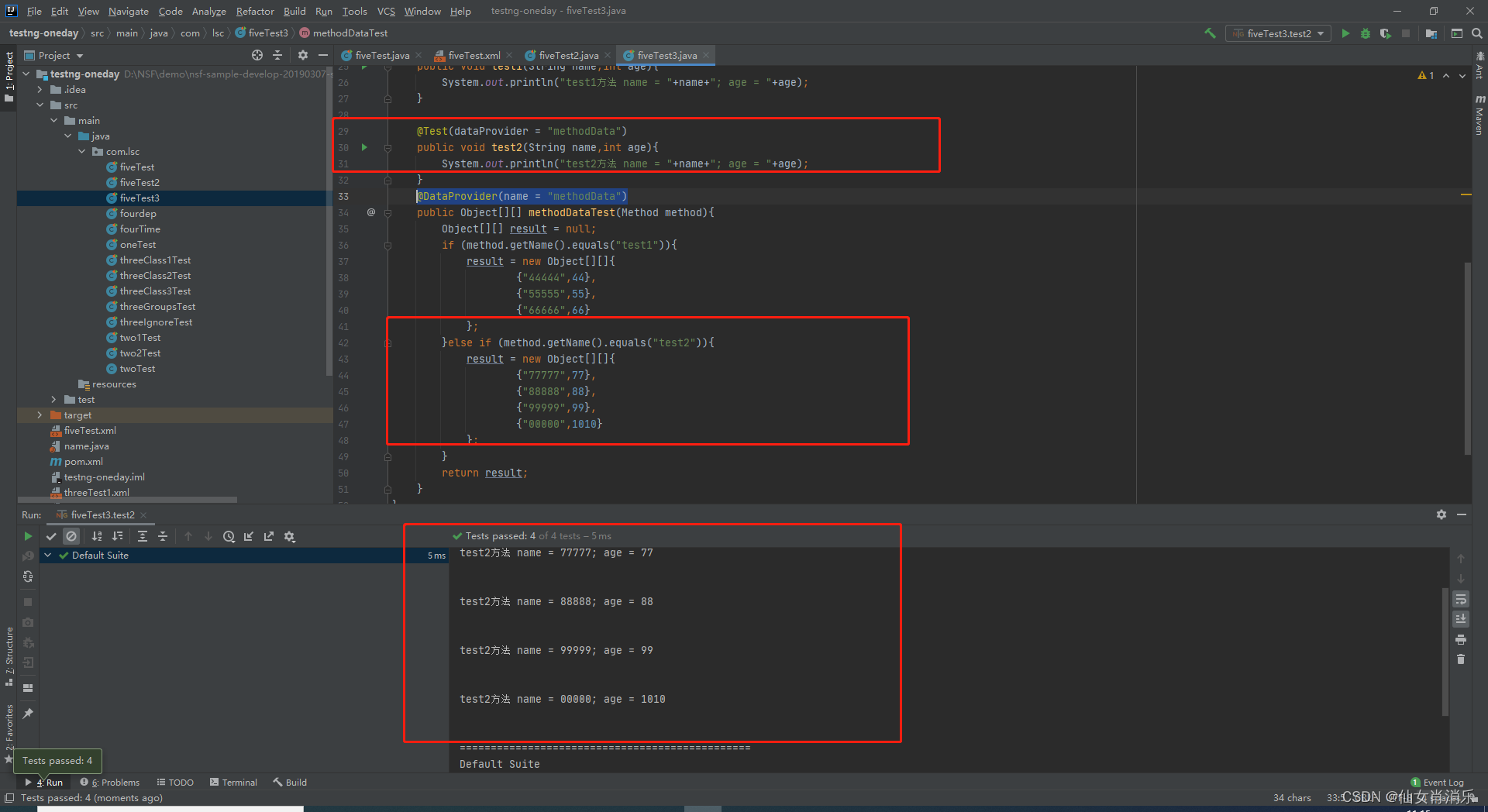
Task: Expand the target folder
Action: 40,415
